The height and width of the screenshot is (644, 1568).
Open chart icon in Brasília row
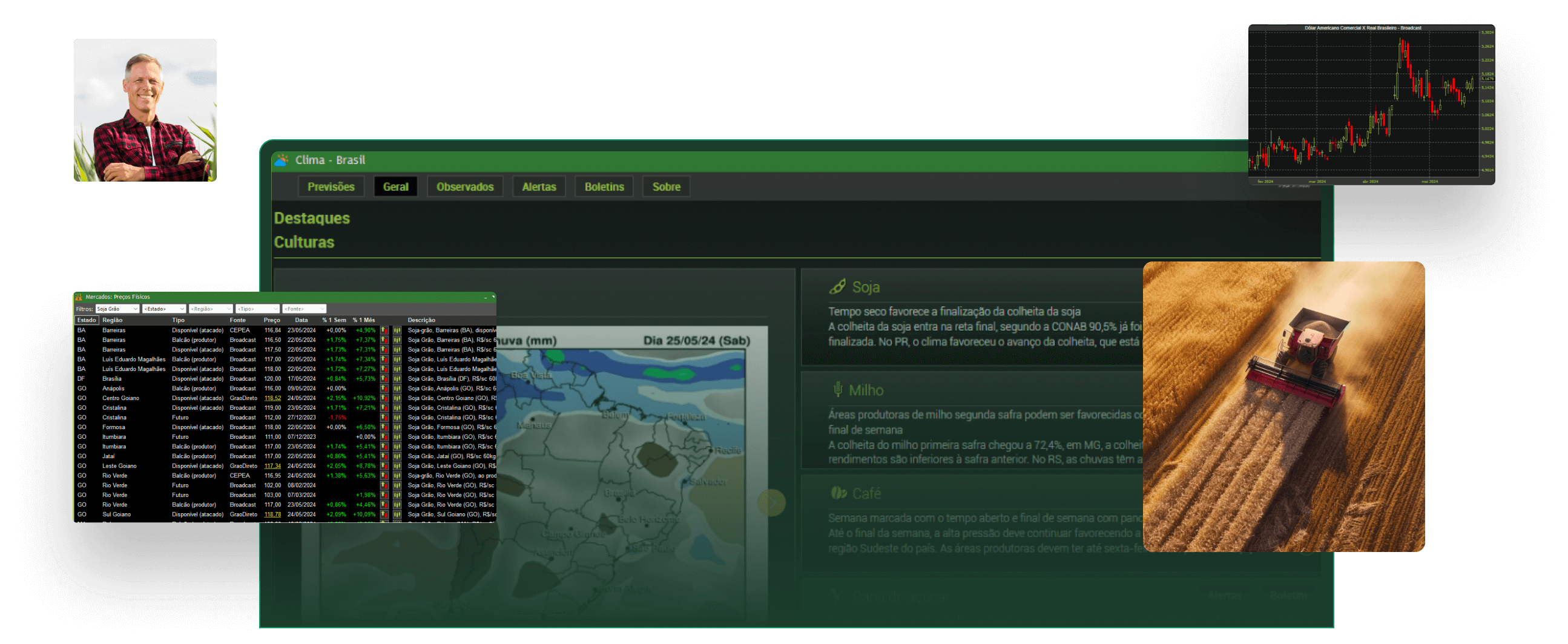[x=397, y=379]
